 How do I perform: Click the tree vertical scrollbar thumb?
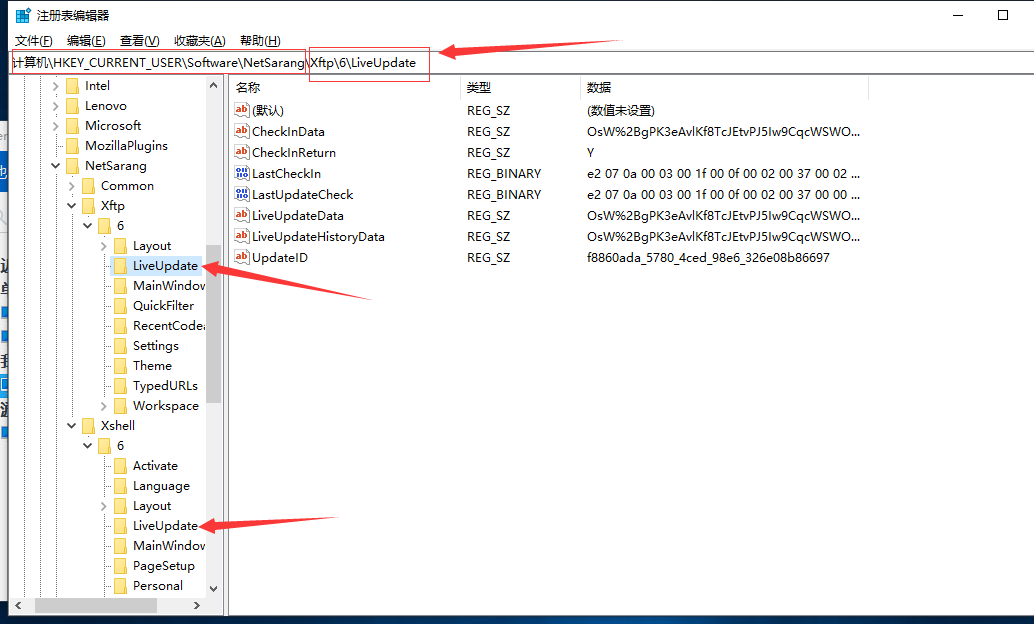point(213,324)
